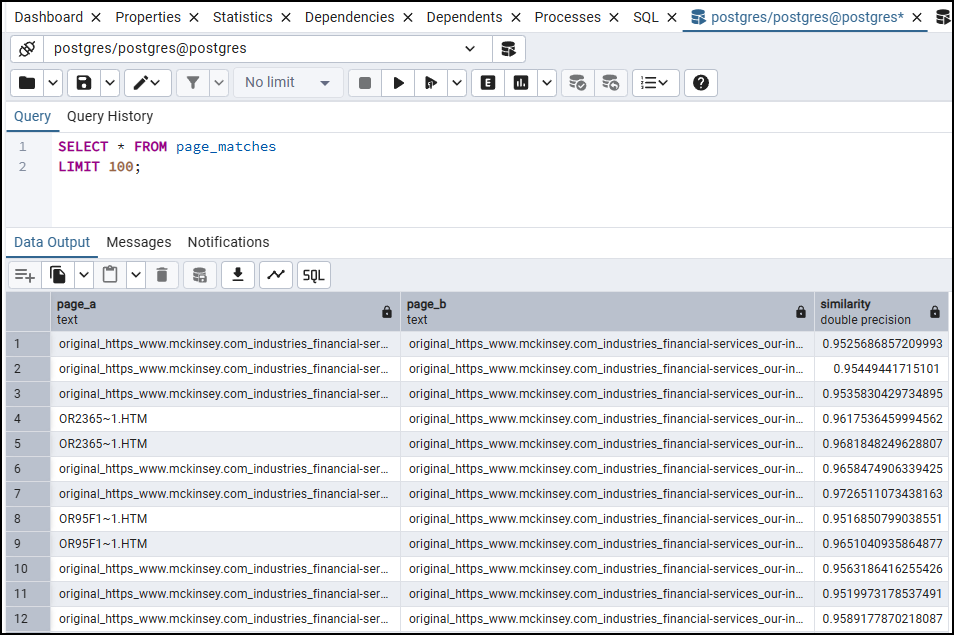The image size is (954, 635).
Task: Close the Dashboard tab
Action: point(96,18)
